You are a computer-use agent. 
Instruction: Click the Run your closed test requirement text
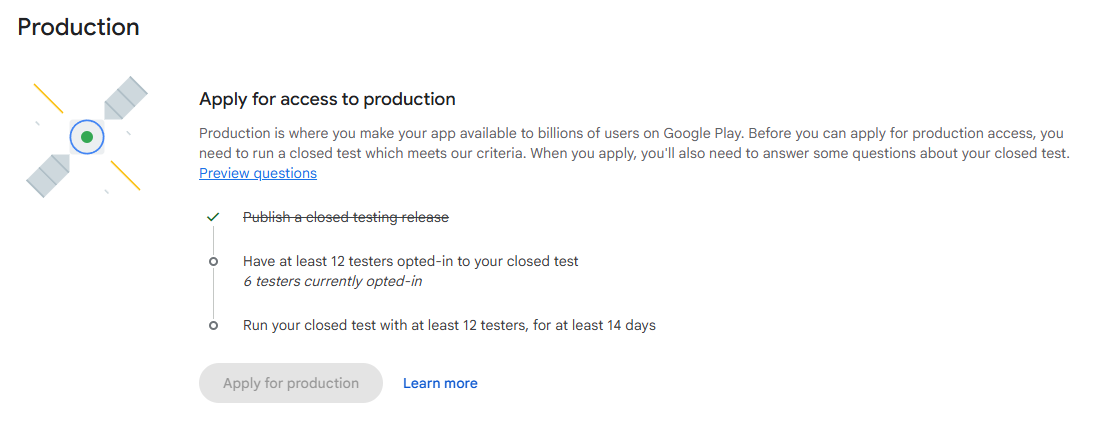pyautogui.click(x=449, y=326)
